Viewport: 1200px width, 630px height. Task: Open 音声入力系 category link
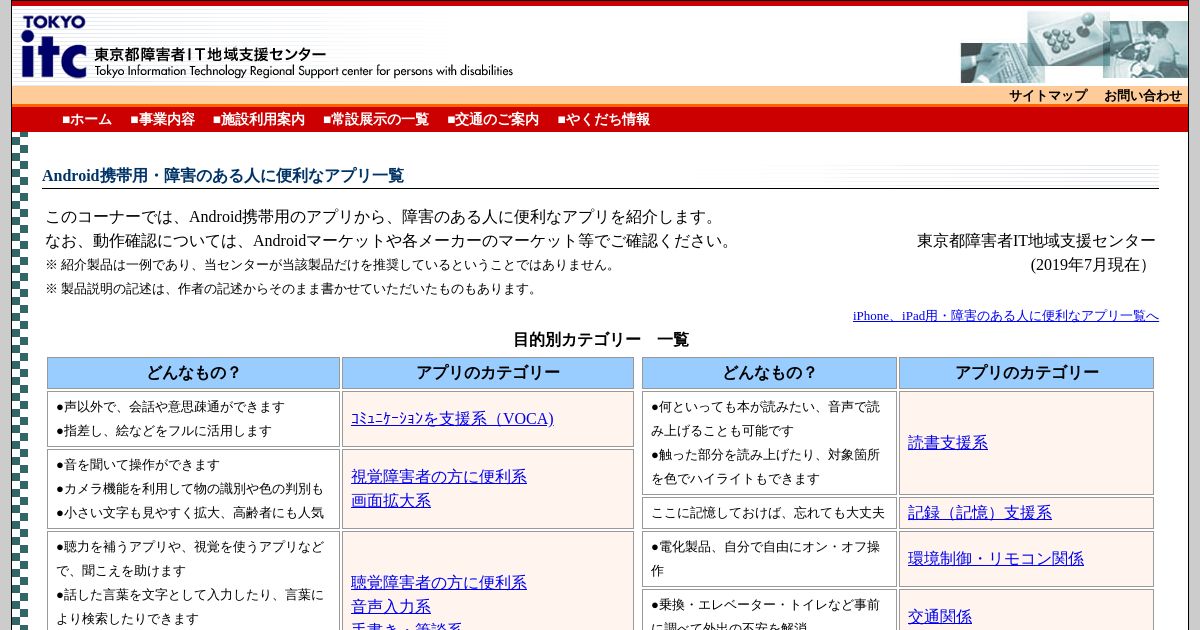[x=391, y=607]
